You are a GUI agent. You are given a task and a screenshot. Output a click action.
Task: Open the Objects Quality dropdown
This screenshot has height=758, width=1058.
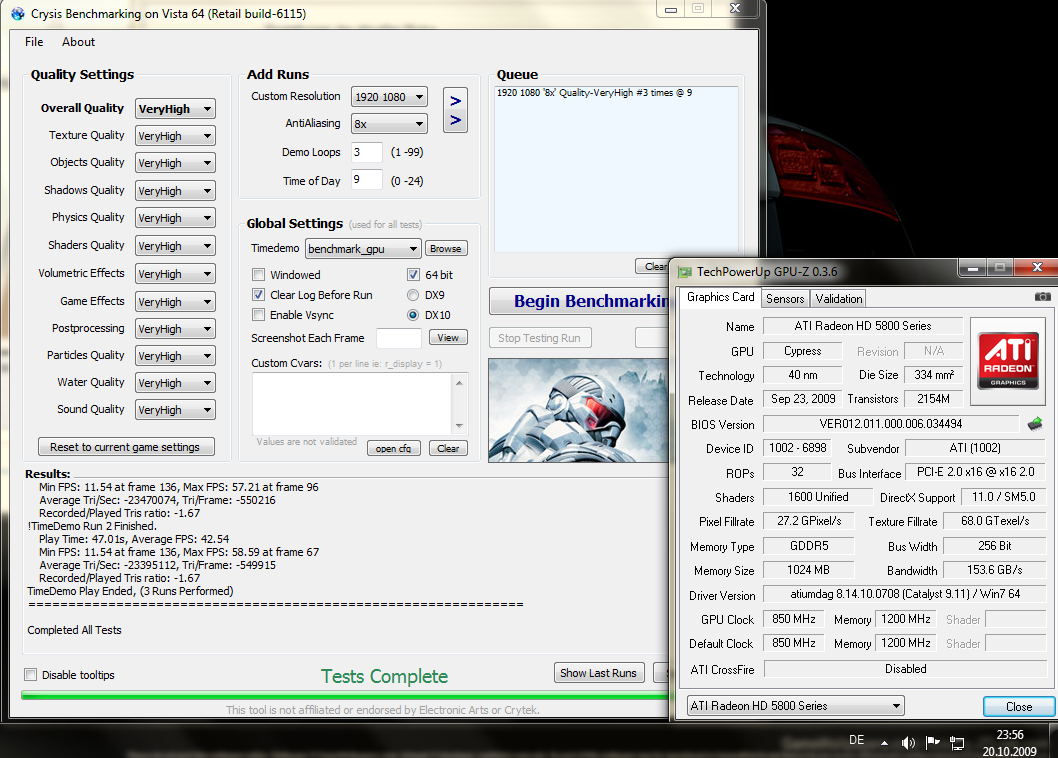pyautogui.click(x=175, y=163)
